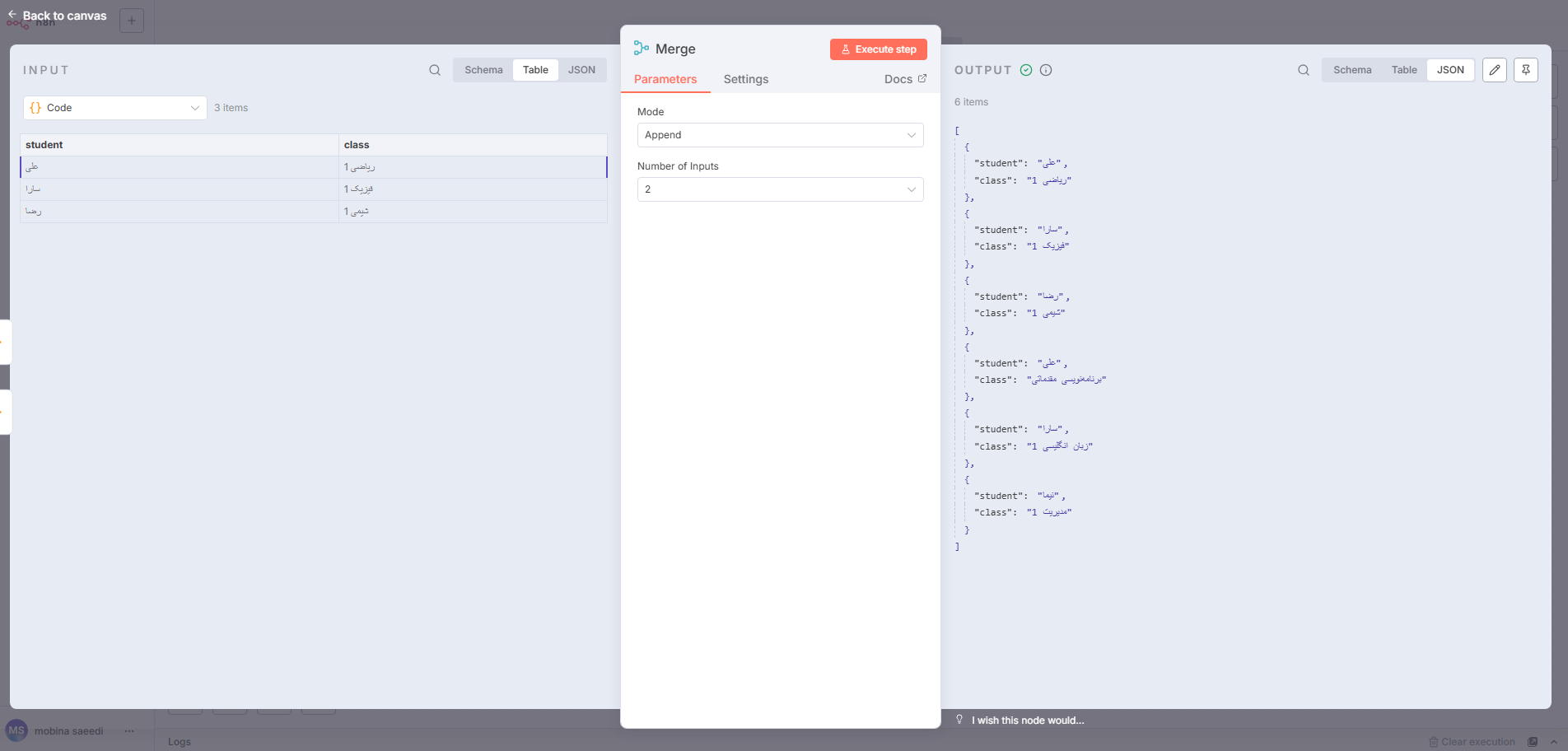Select the Schema view for input
Image resolution: width=1568 pixels, height=751 pixels.
[483, 70]
